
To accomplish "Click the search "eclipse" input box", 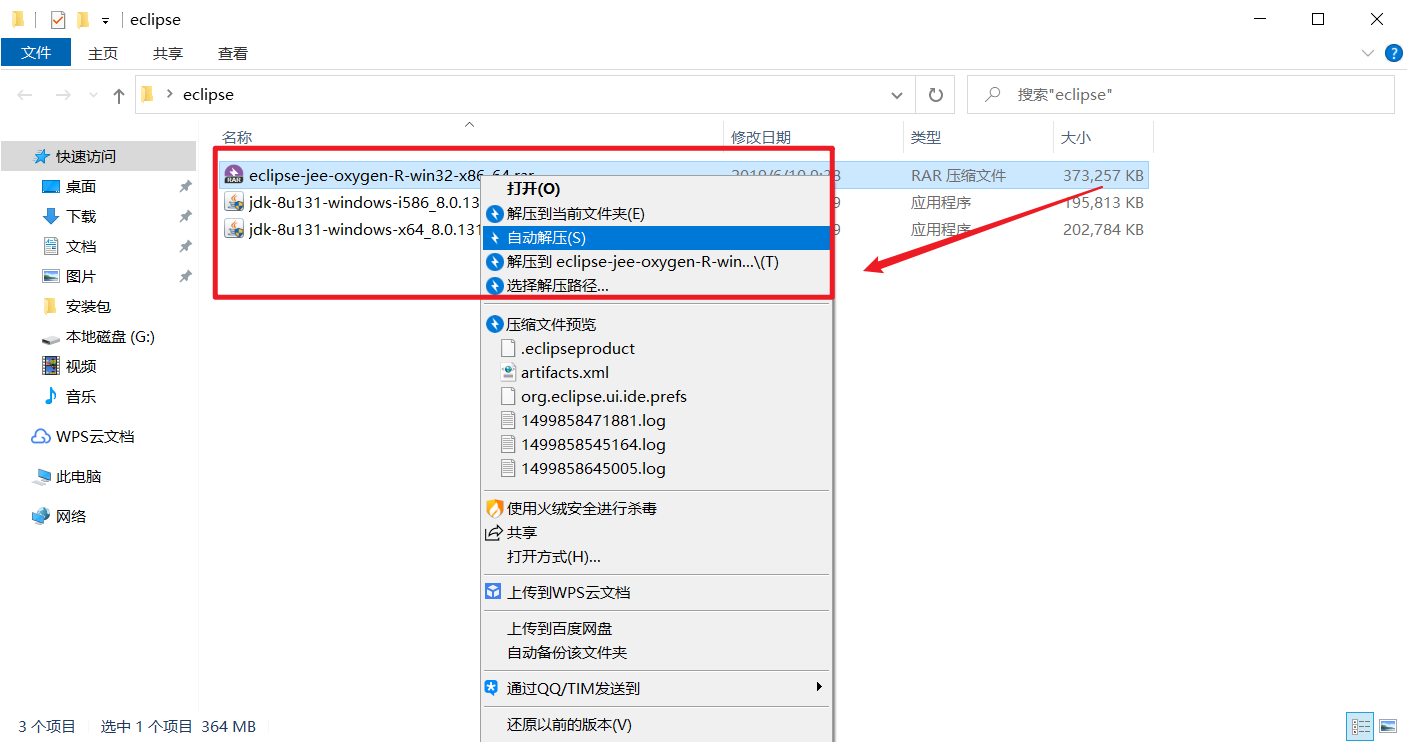I will tap(1181, 95).
